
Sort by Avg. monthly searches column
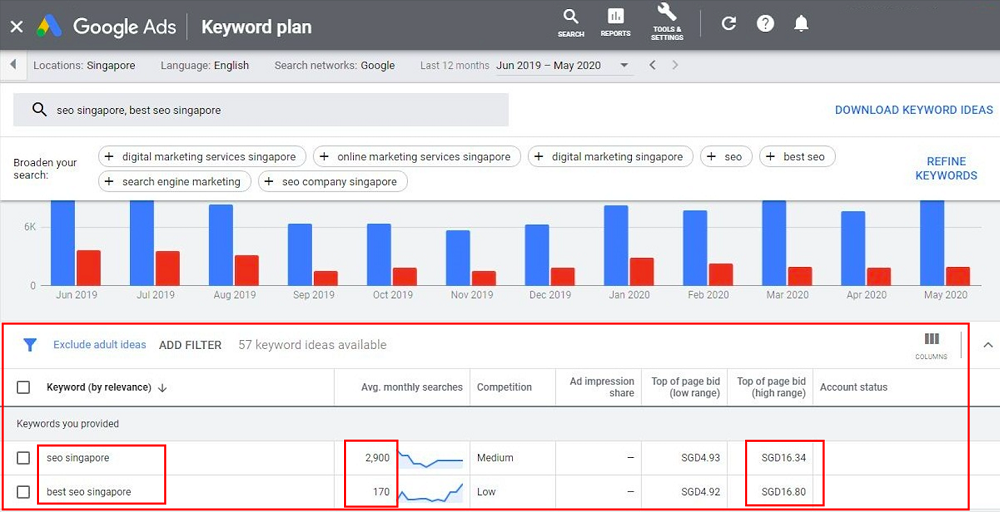tap(412, 387)
